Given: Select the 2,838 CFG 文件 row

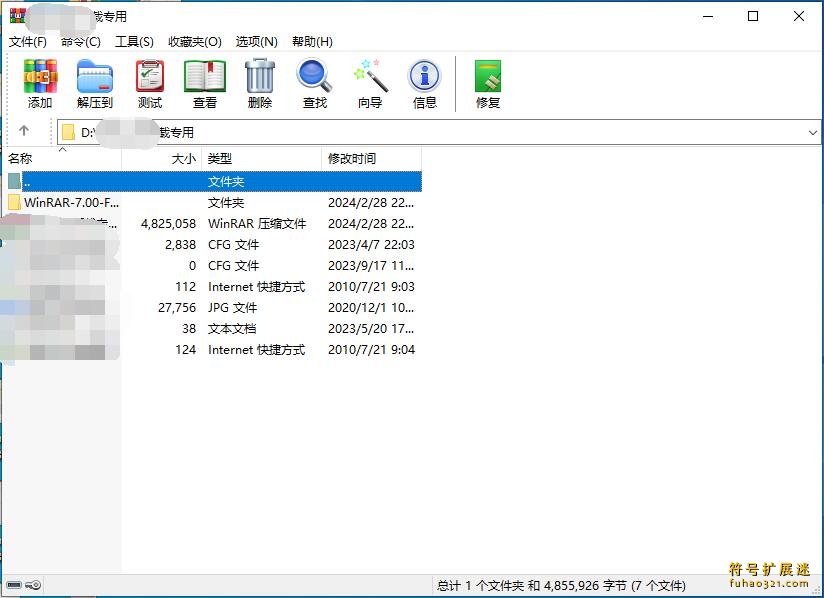Looking at the screenshot, I should [214, 244].
